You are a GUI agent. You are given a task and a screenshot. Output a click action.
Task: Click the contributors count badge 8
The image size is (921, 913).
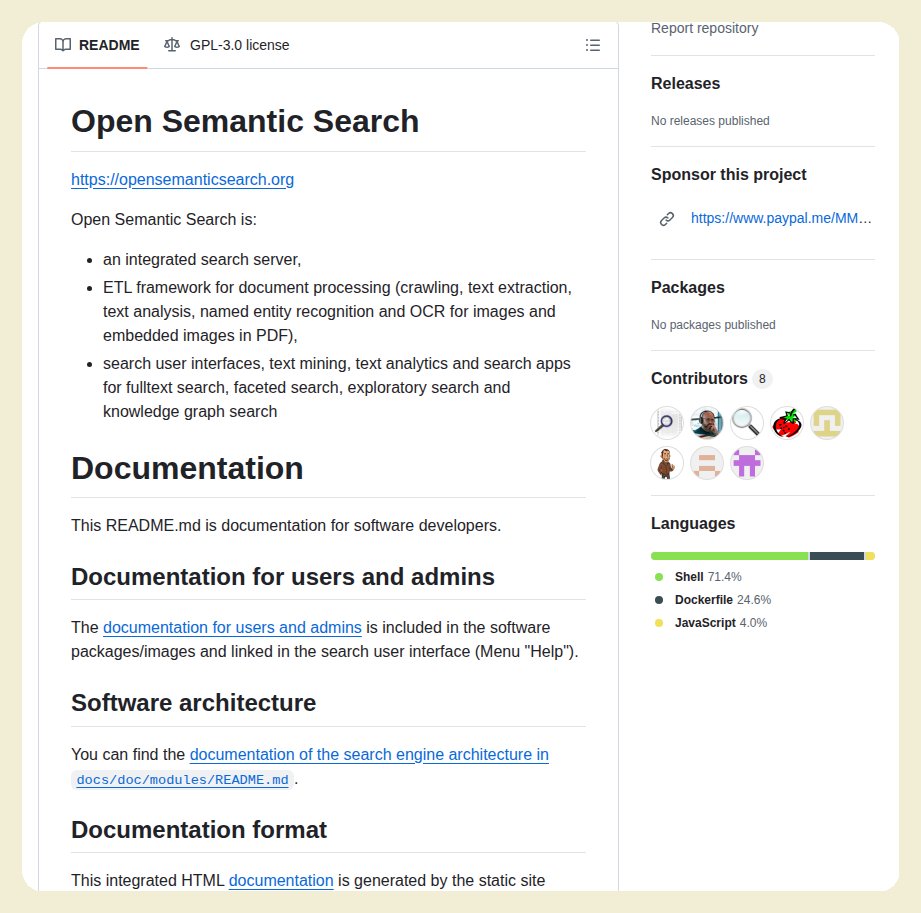pos(762,379)
